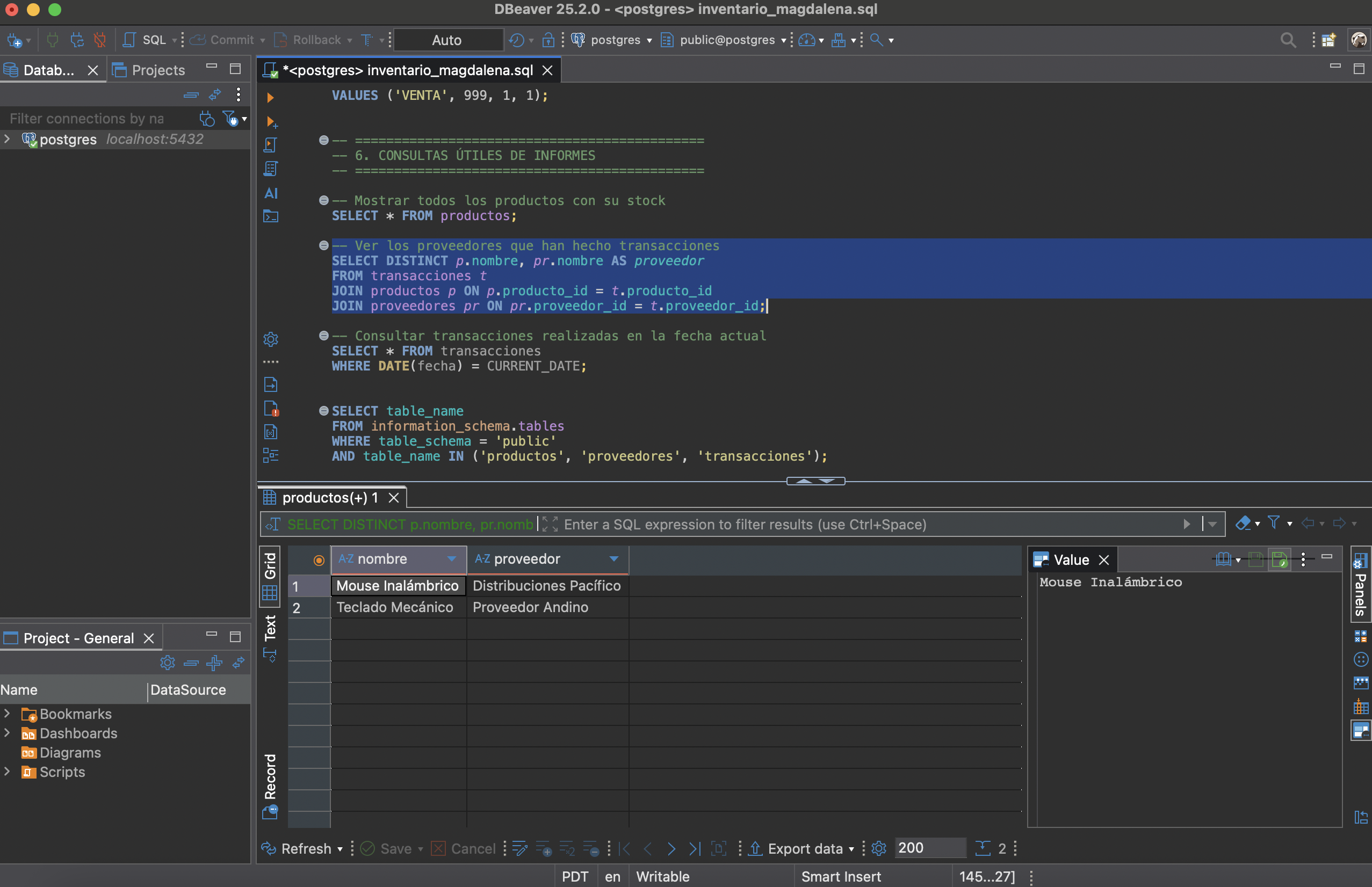
Task: Open user profile avatar icon
Action: pyautogui.click(x=1359, y=40)
